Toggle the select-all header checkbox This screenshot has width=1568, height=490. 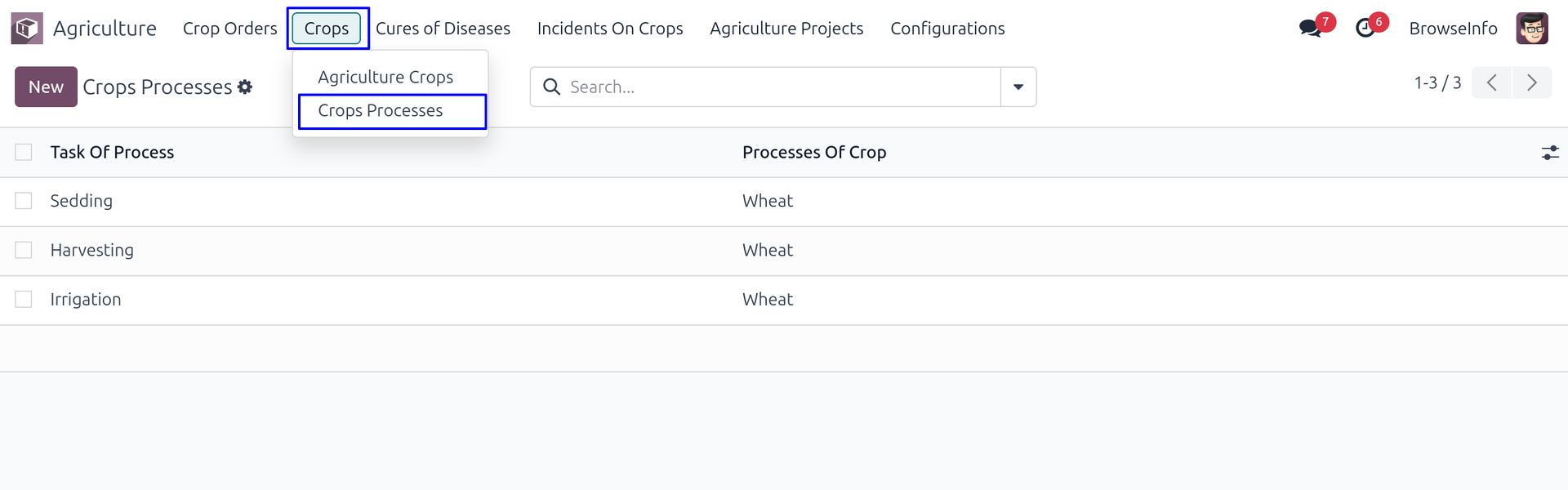click(x=24, y=153)
